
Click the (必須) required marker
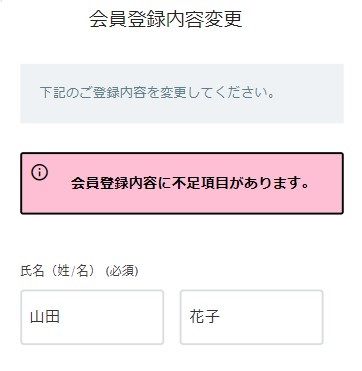point(122,272)
